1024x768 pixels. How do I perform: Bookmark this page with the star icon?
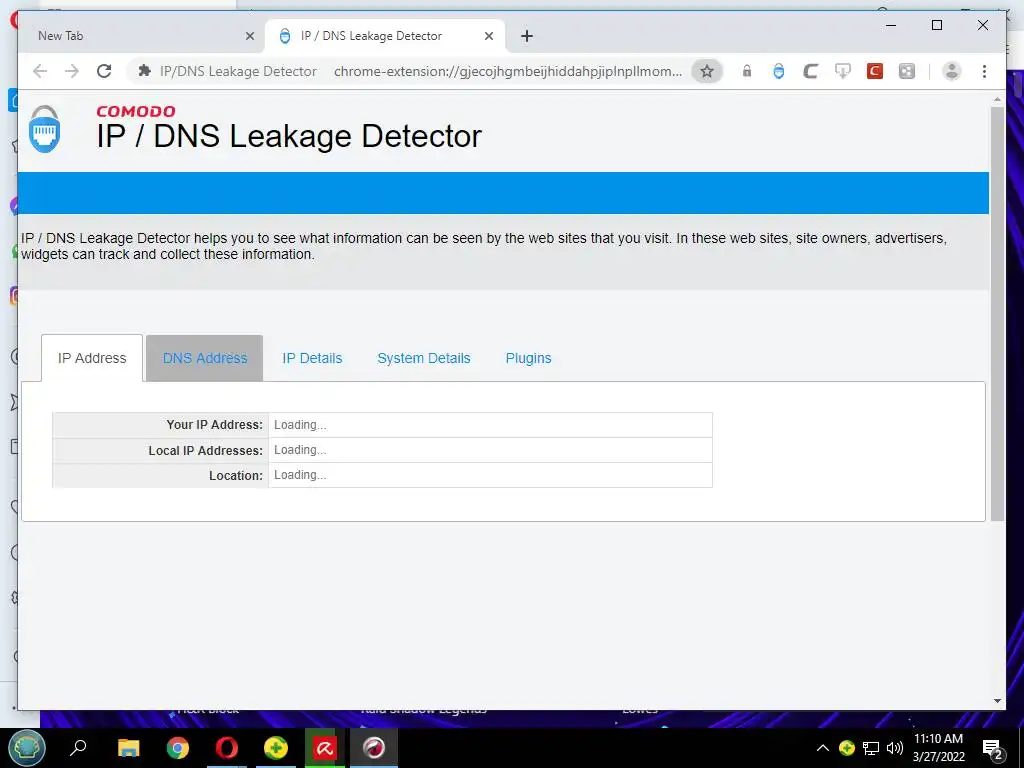click(x=707, y=71)
